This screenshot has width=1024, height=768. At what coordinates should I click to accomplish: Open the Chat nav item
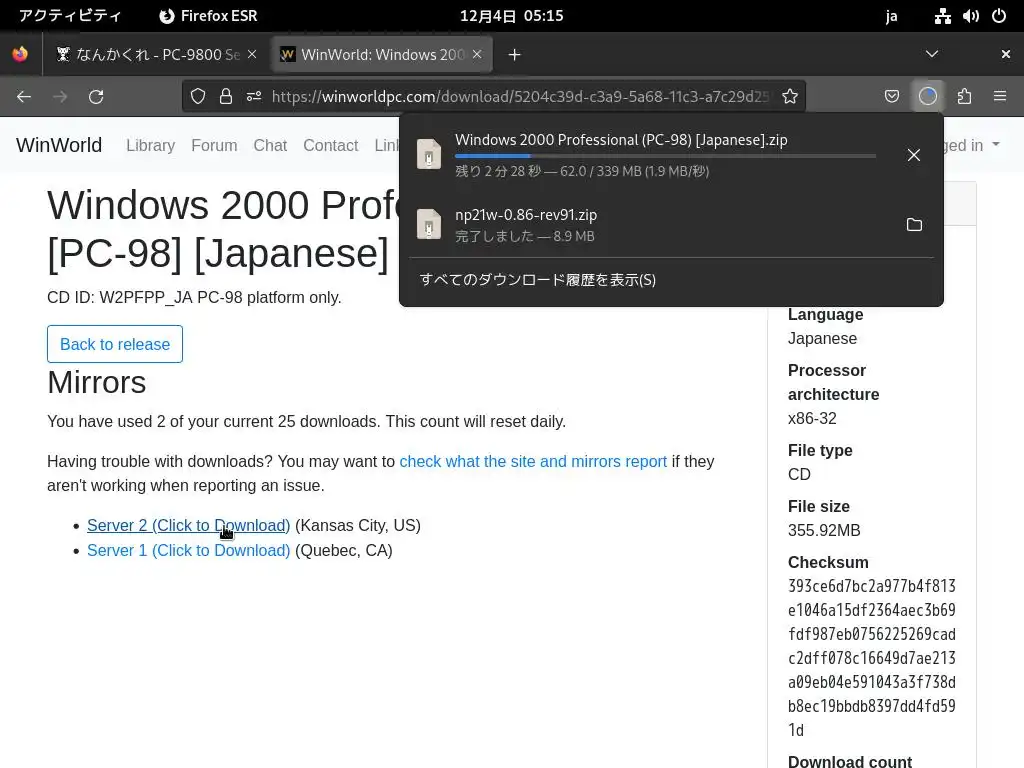[x=270, y=145]
